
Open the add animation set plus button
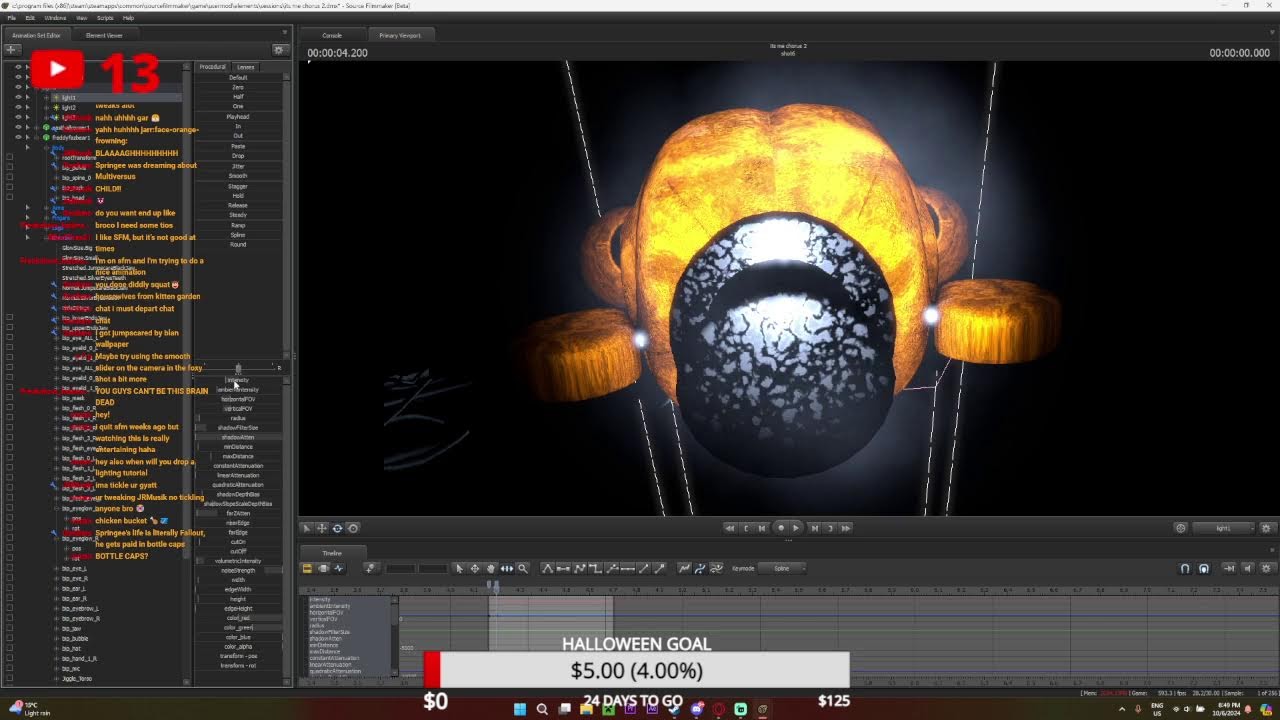(x=13, y=49)
